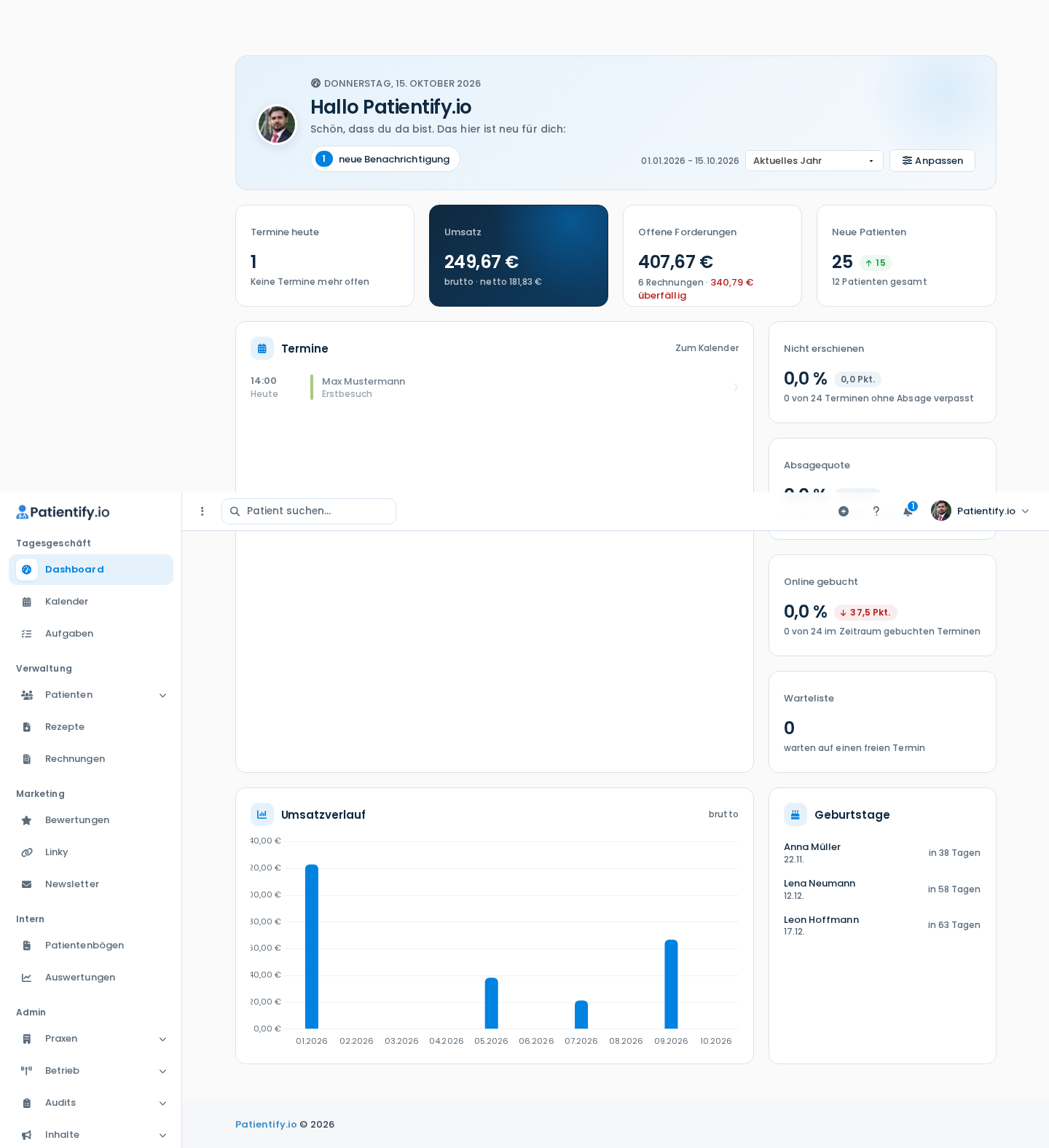Open Auswertungen in the sidebar
Screen dimensions: 1049x1148
pos(91,978)
